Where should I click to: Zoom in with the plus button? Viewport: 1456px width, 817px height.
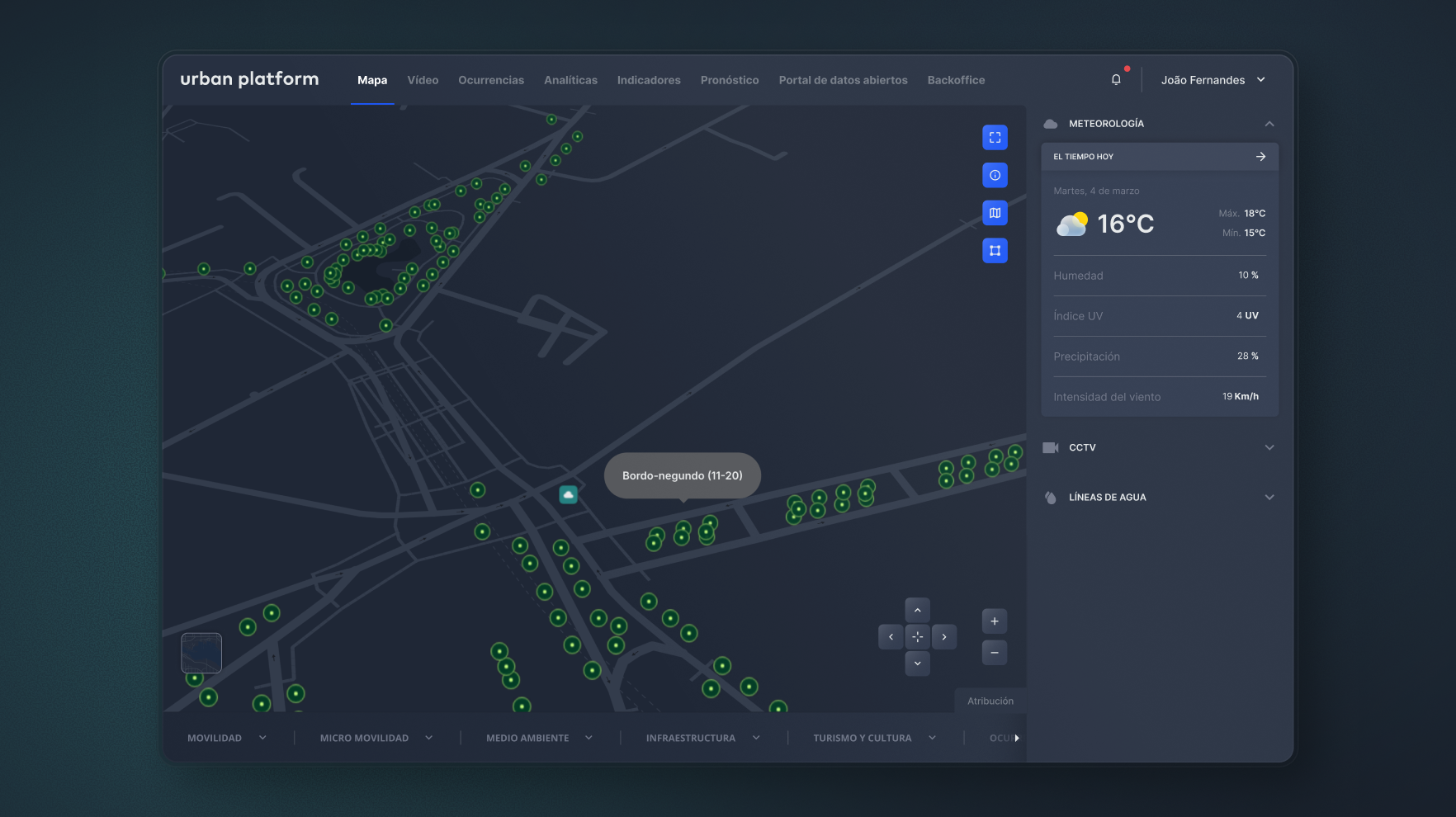point(995,621)
